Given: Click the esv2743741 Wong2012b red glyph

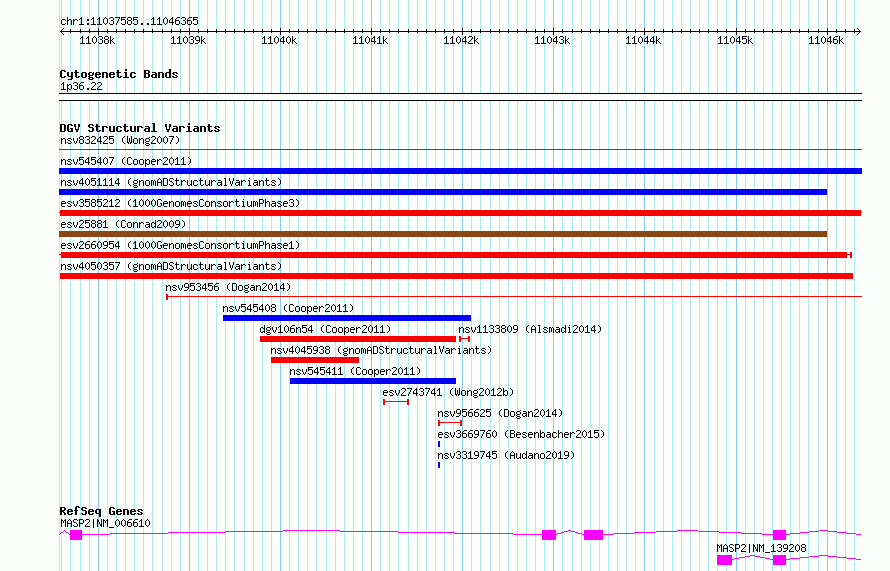Looking at the screenshot, I should 396,402.
